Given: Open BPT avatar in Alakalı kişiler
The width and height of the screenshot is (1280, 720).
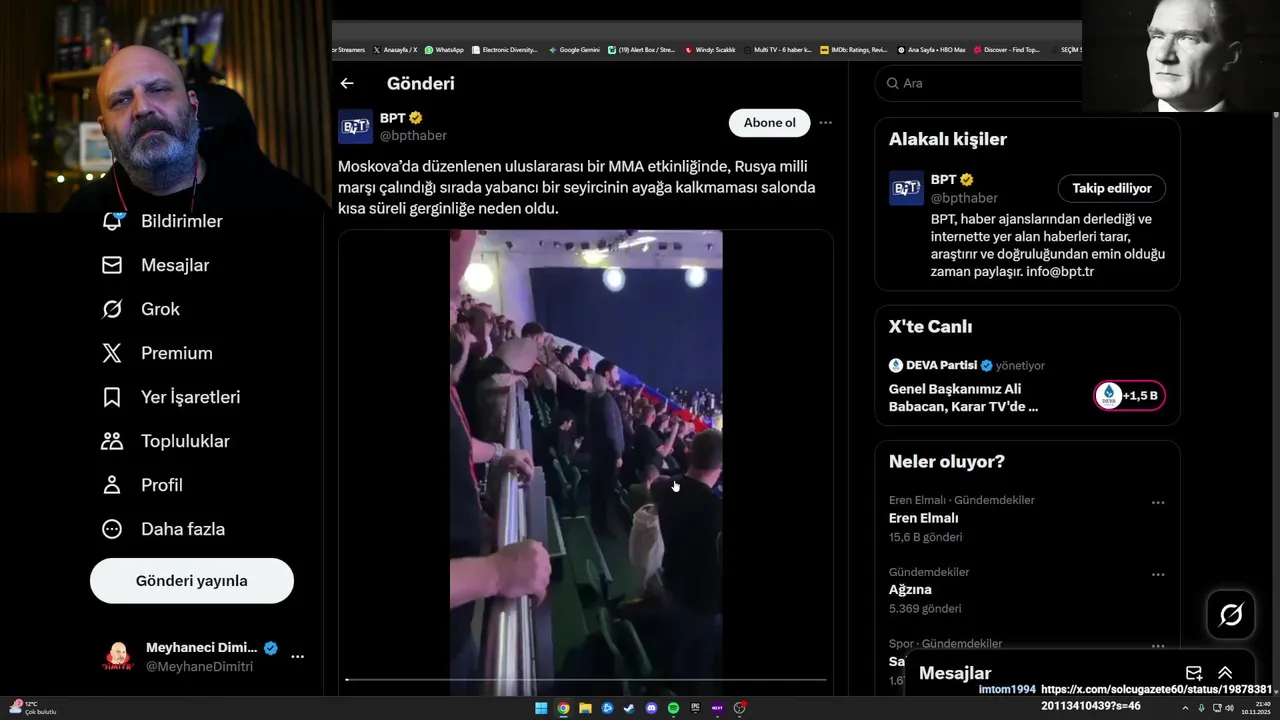Looking at the screenshot, I should pyautogui.click(x=906, y=188).
